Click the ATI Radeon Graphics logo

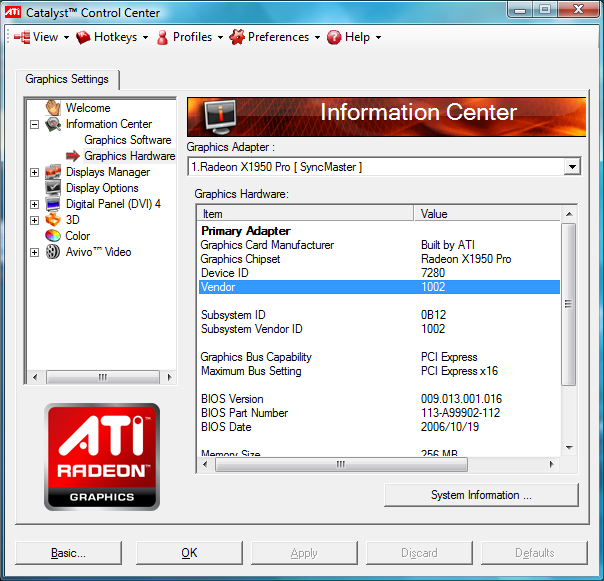coord(102,457)
